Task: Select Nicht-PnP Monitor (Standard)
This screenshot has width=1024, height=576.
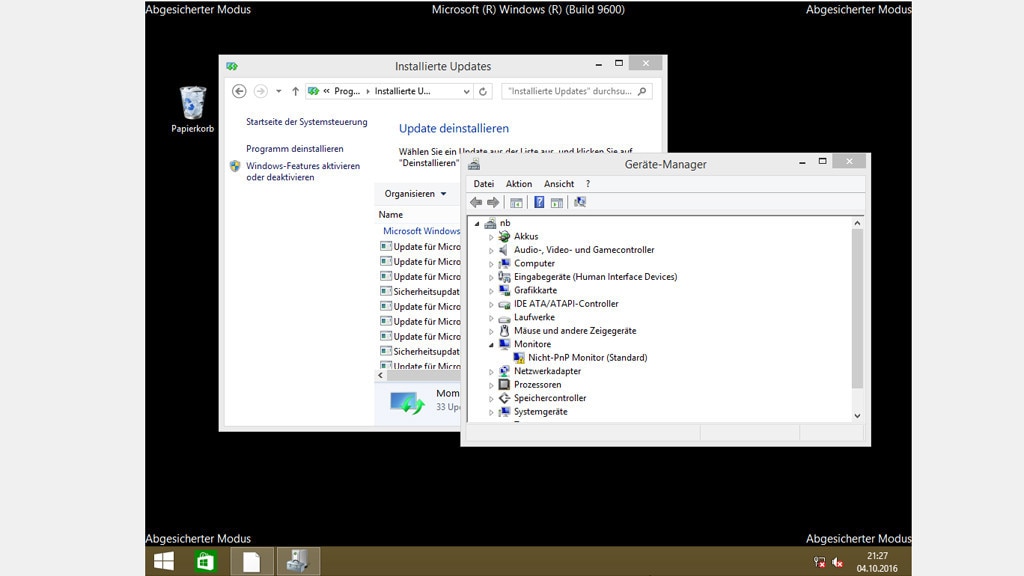Action: tap(588, 358)
